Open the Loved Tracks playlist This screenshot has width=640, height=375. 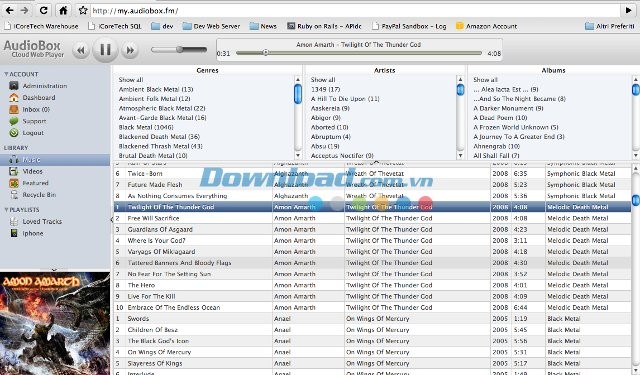(36, 222)
